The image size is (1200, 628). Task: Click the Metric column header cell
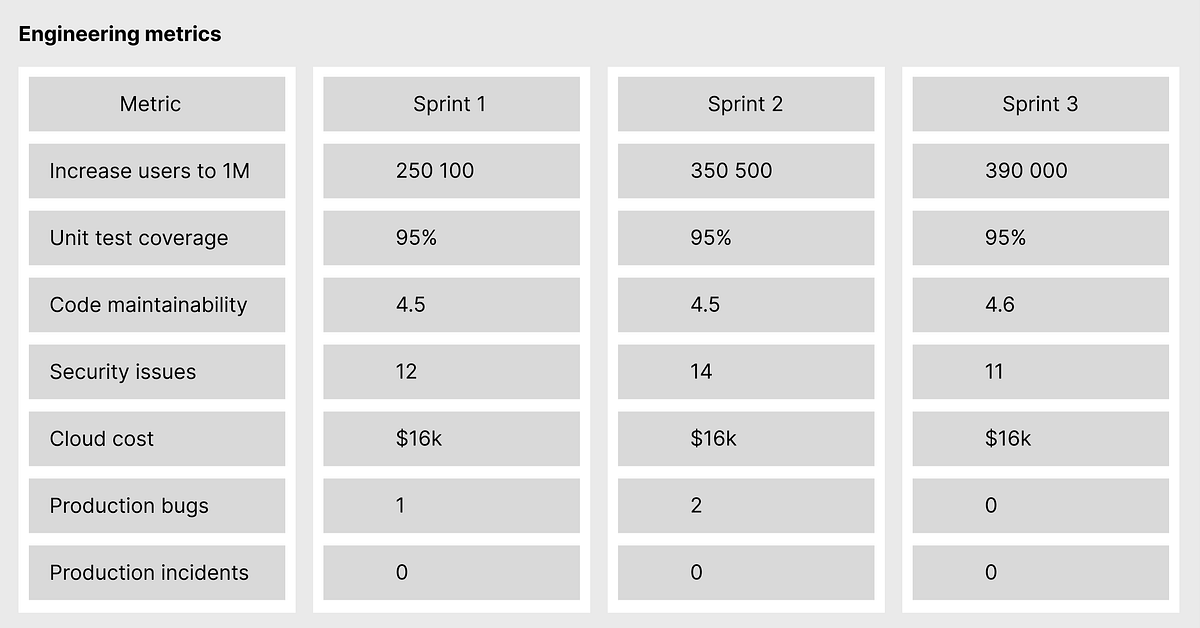157,104
